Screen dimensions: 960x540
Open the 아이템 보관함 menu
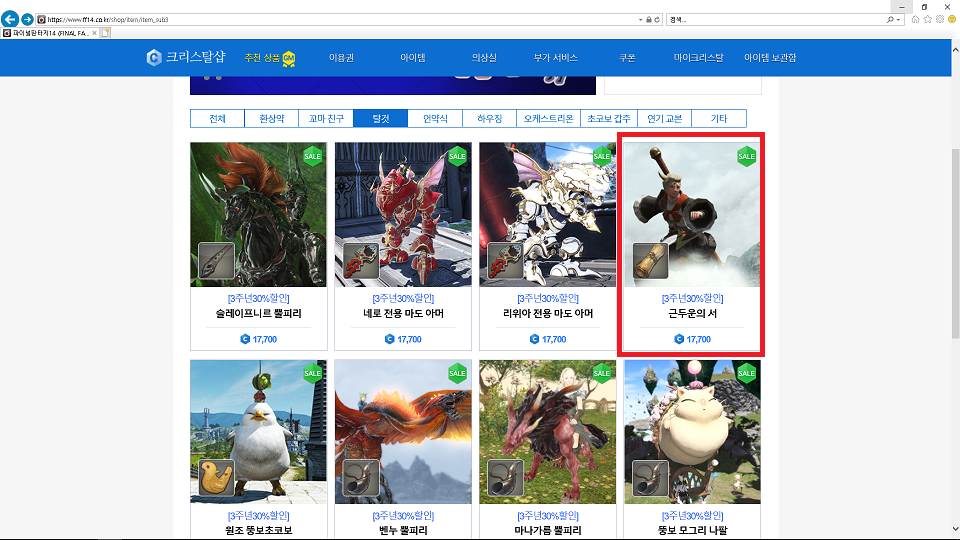[x=770, y=58]
